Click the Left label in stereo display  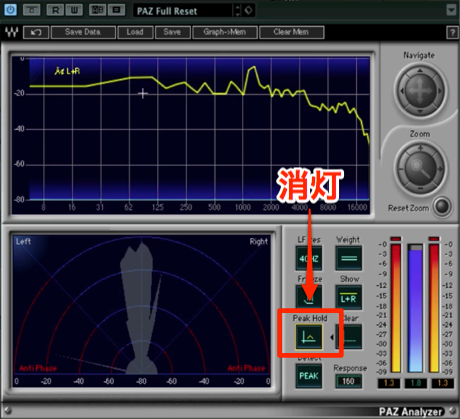click(x=23, y=241)
